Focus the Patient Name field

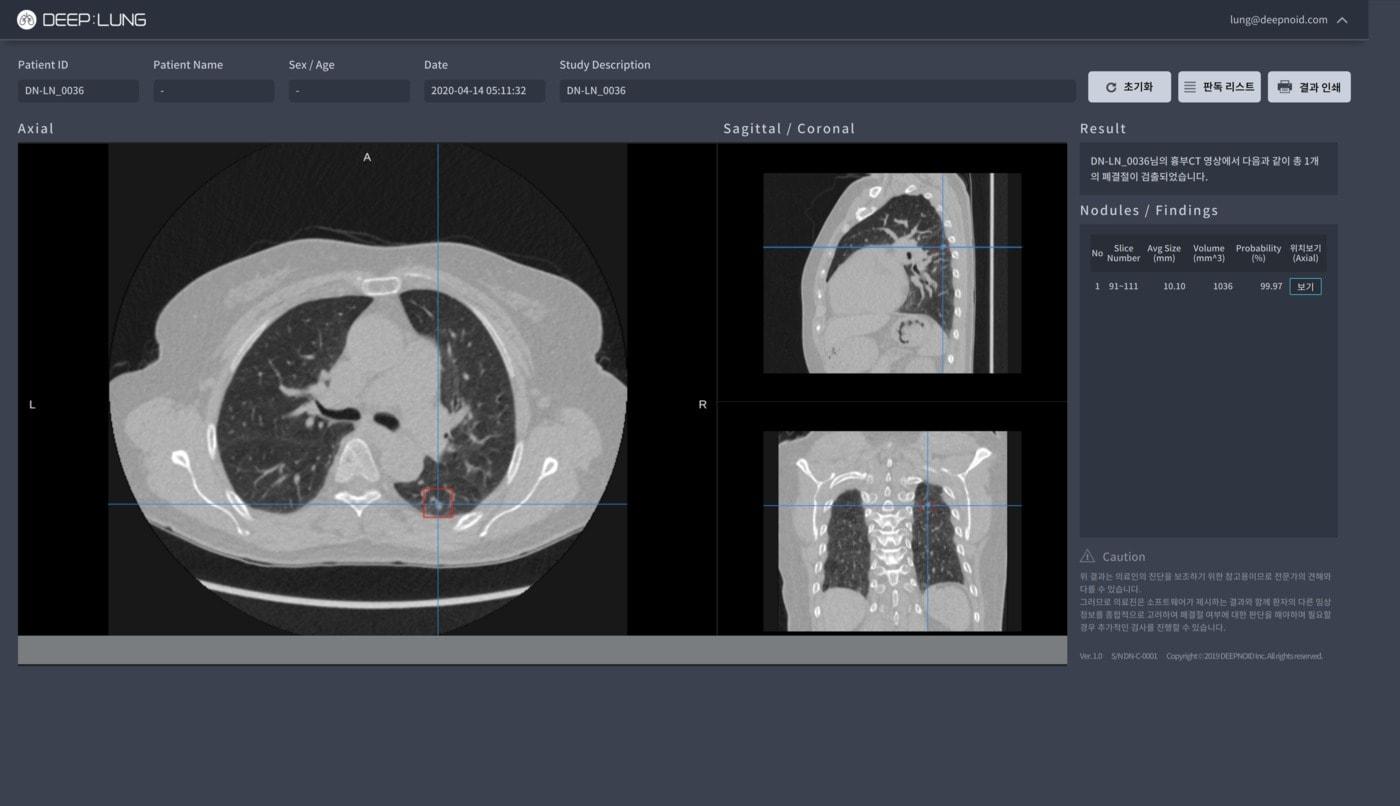point(213,91)
